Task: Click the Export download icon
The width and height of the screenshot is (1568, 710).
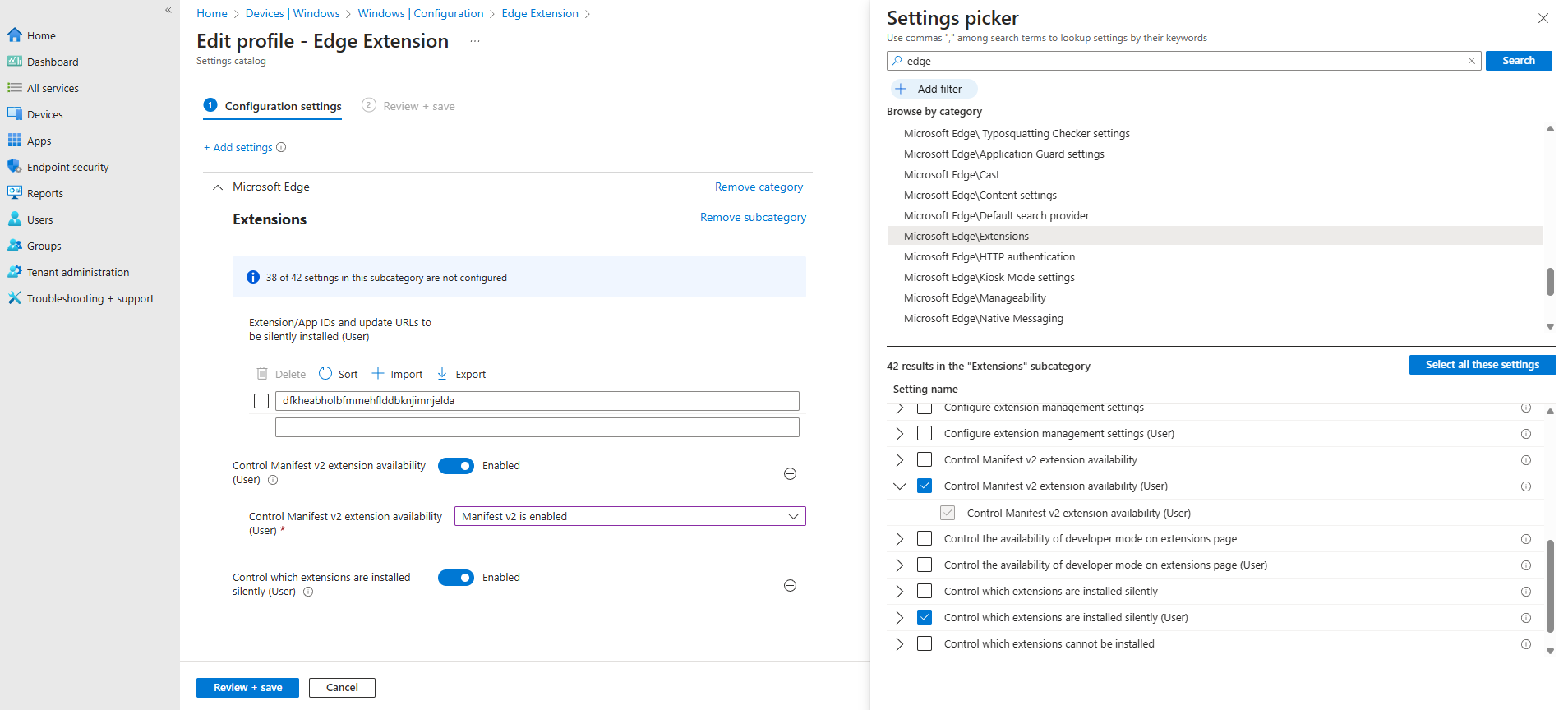Action: click(x=442, y=373)
